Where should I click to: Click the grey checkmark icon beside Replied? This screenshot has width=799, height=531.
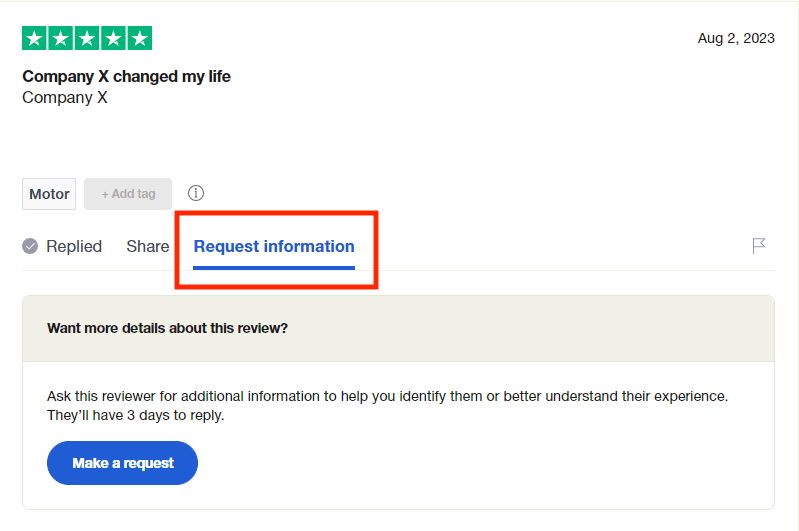(30, 246)
